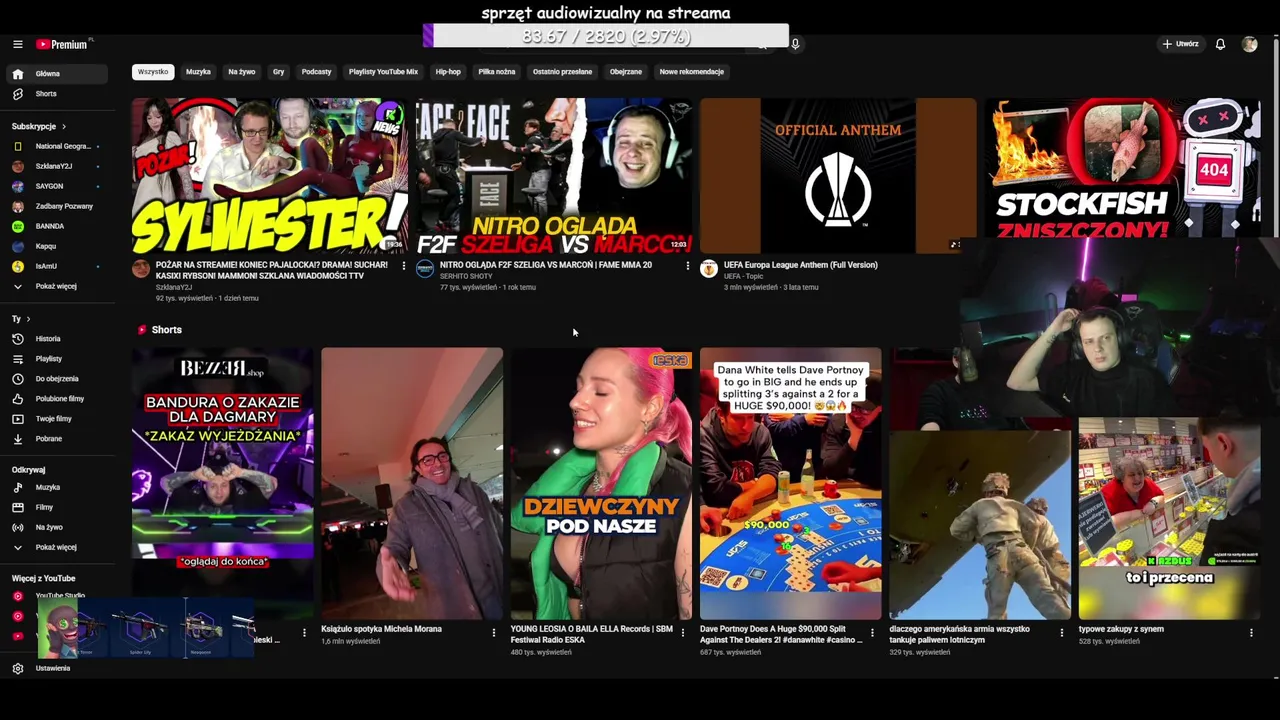Open Muzyka under Odkrywaj

[x=57, y=488]
